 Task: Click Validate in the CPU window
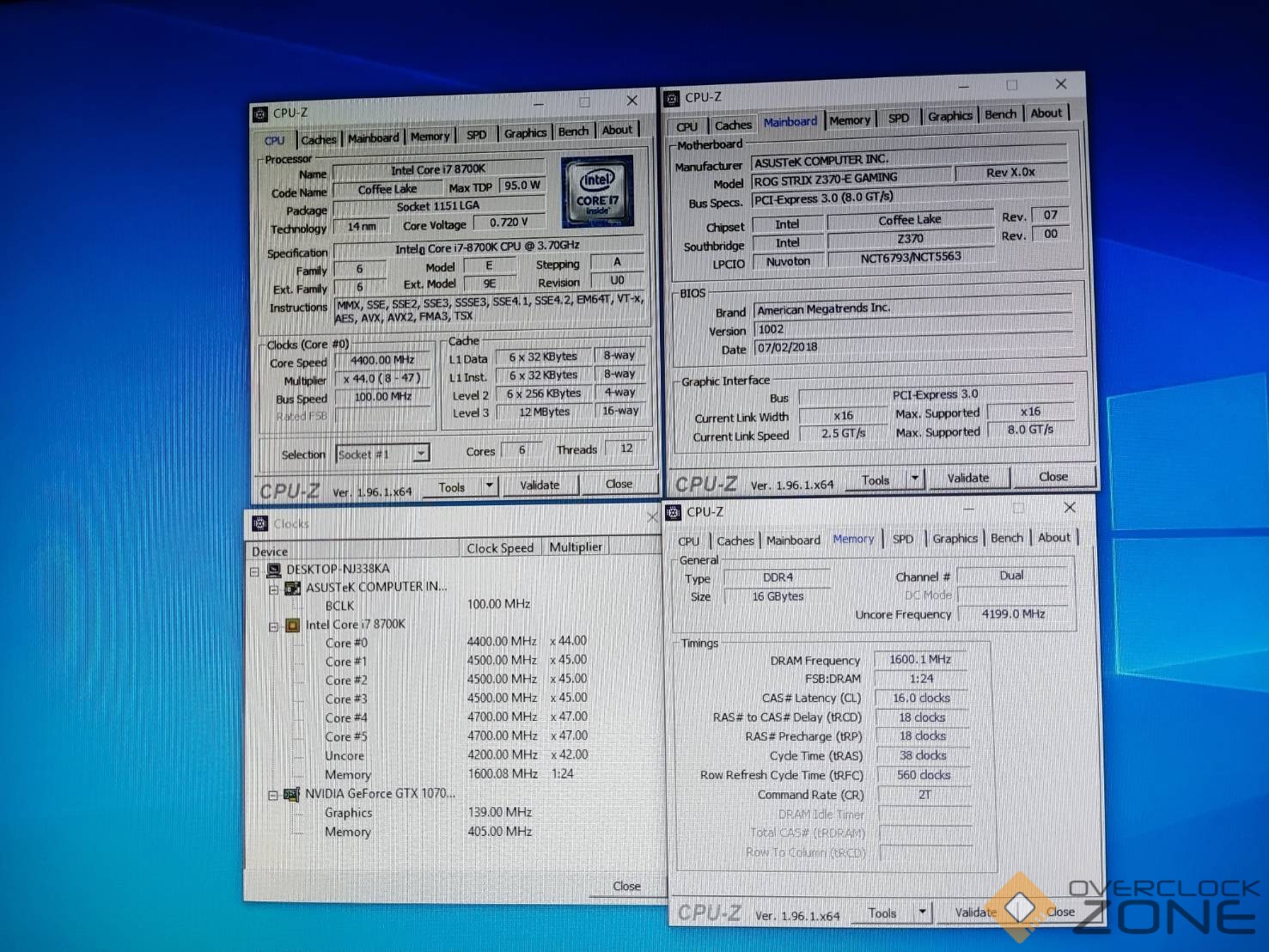(540, 485)
